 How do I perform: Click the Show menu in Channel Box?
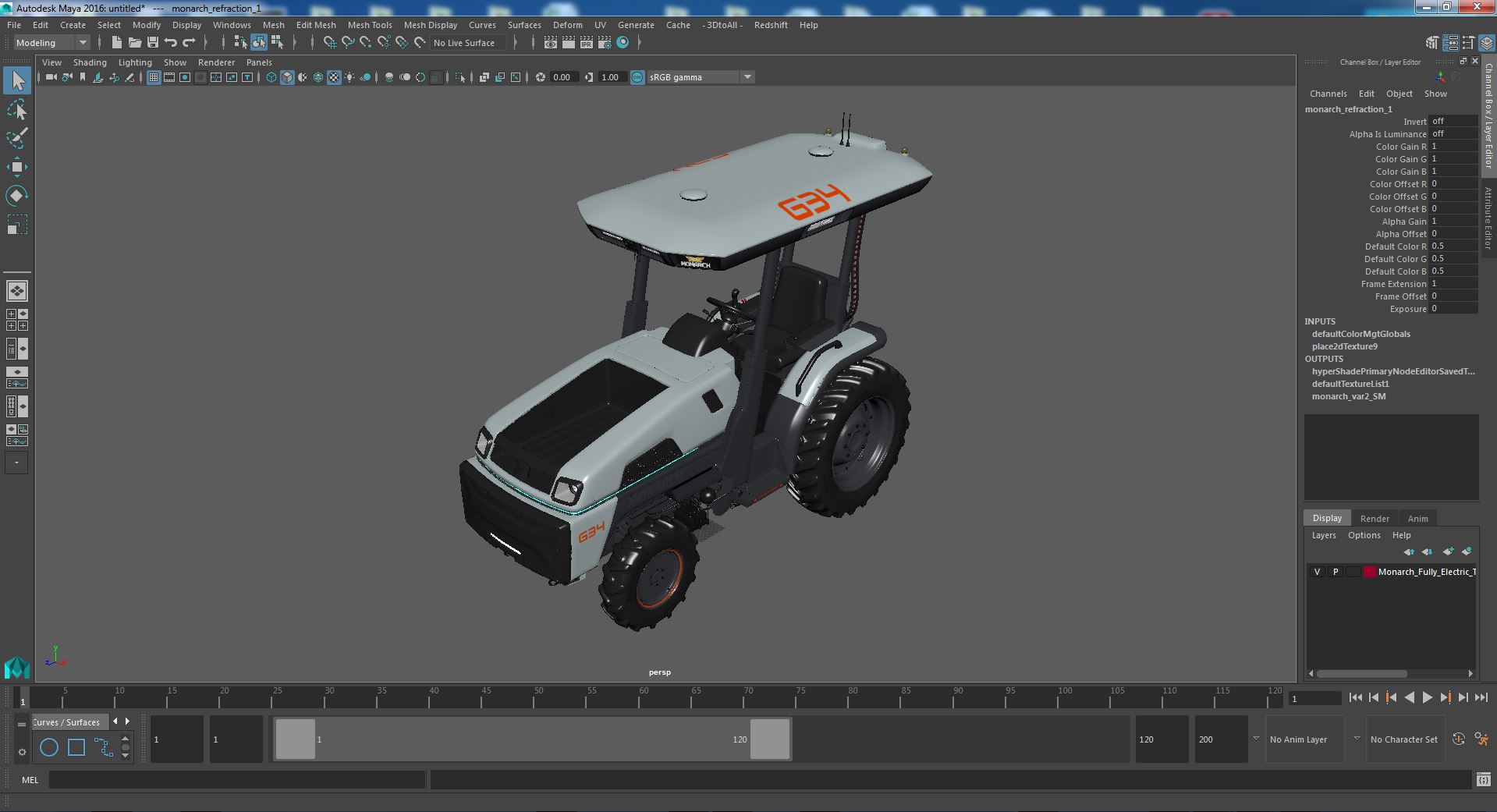[1435, 94]
